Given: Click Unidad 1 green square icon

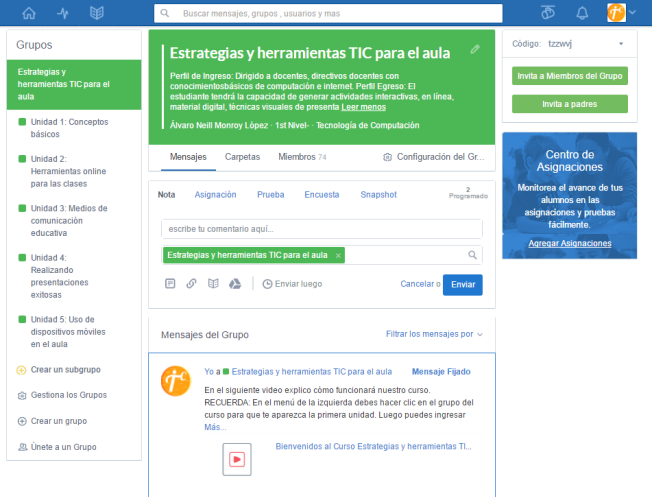Looking at the screenshot, I should [22, 122].
